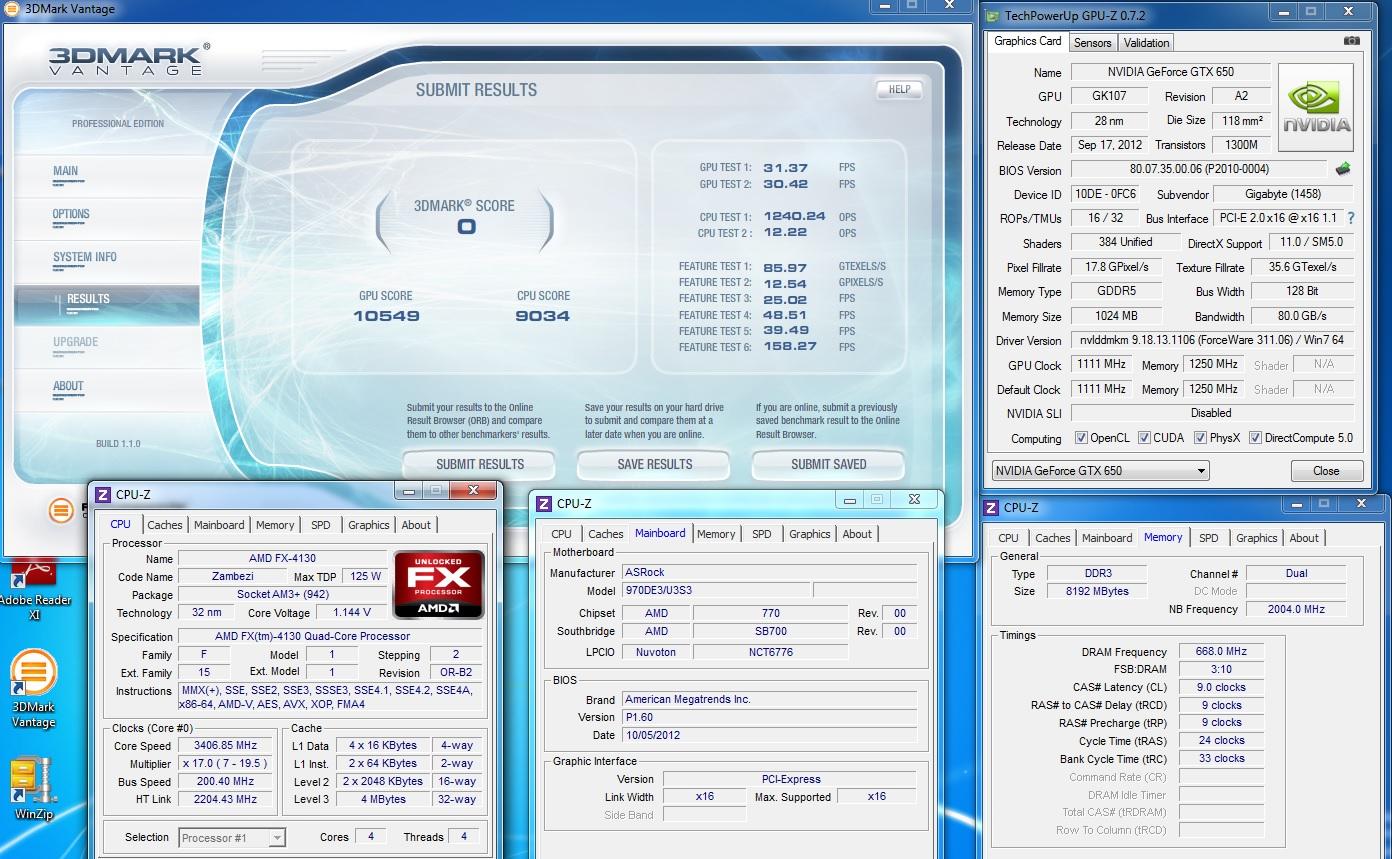Click the GPU-Z screenshot camera icon
The width and height of the screenshot is (1392, 859).
click(x=1351, y=41)
